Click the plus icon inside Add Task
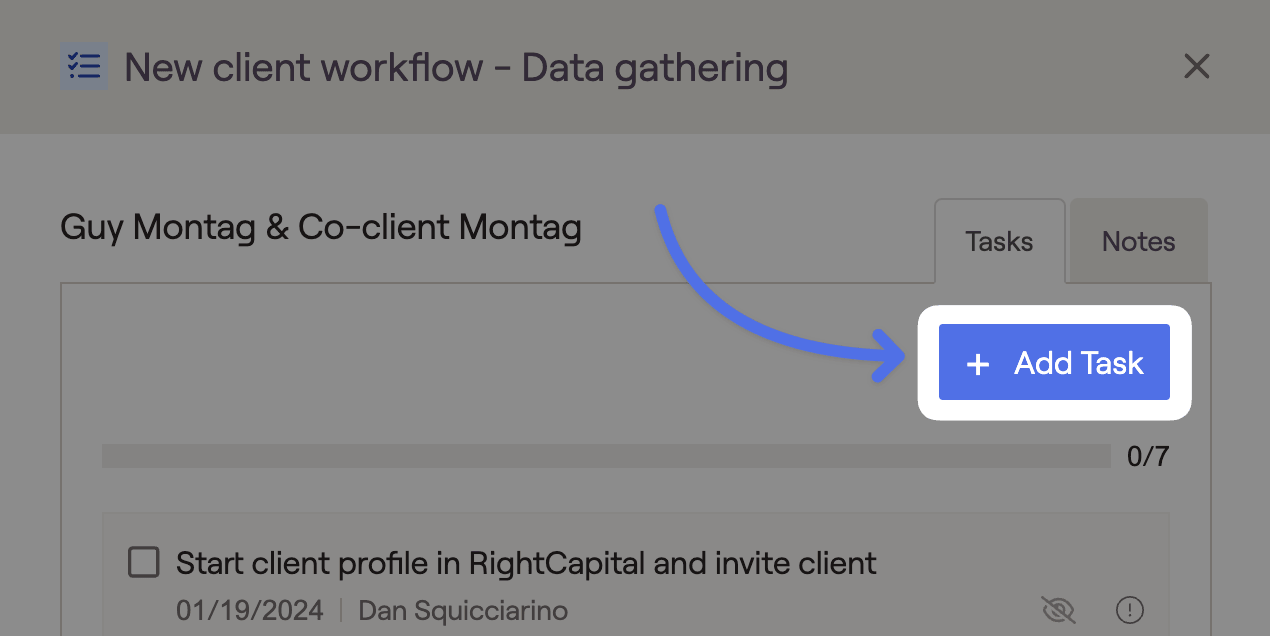The height and width of the screenshot is (636, 1270). point(978,364)
